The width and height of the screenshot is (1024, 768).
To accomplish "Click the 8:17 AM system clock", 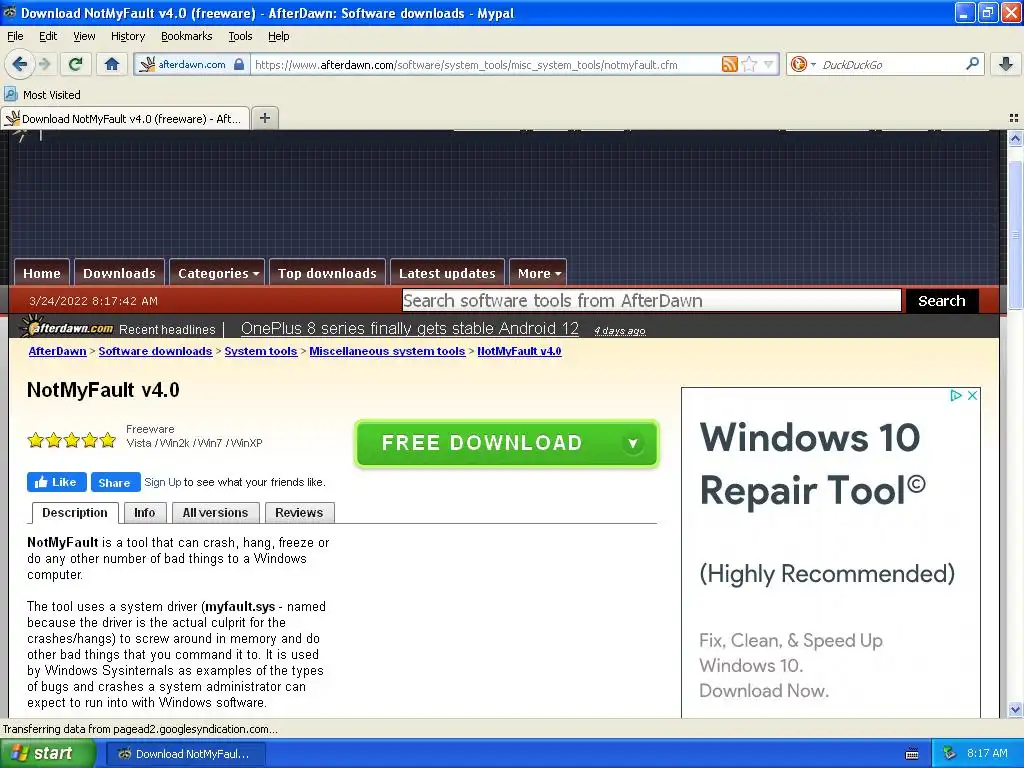I will pyautogui.click(x=987, y=754).
